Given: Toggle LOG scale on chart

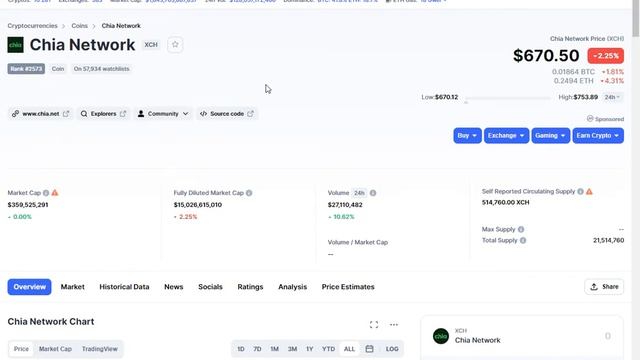Looking at the screenshot, I should [392, 349].
